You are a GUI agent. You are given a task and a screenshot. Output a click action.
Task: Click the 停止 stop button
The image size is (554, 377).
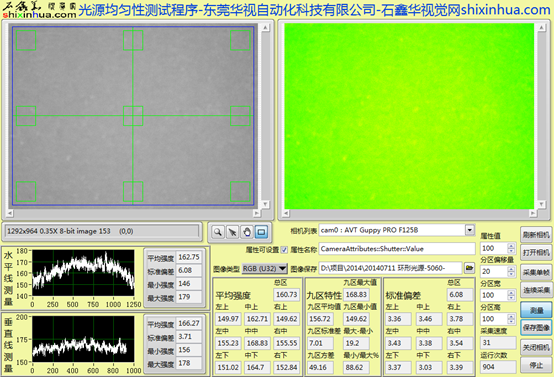(x=536, y=365)
